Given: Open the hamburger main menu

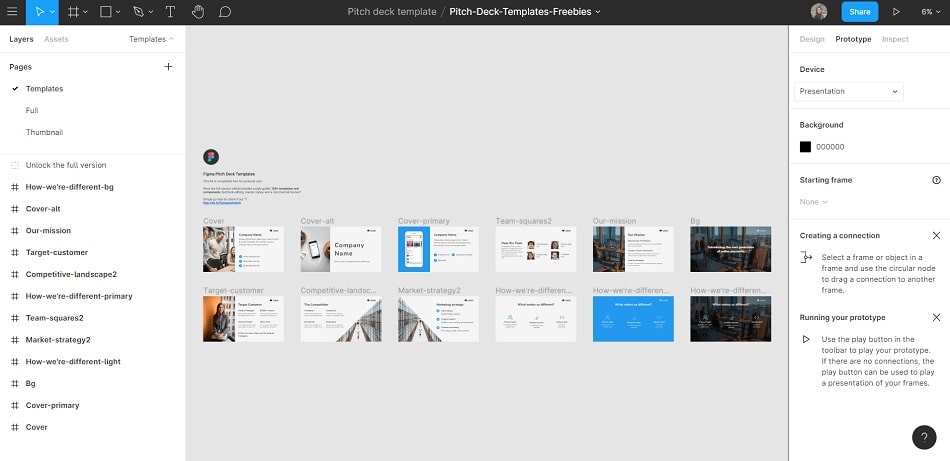Looking at the screenshot, I should [12, 12].
